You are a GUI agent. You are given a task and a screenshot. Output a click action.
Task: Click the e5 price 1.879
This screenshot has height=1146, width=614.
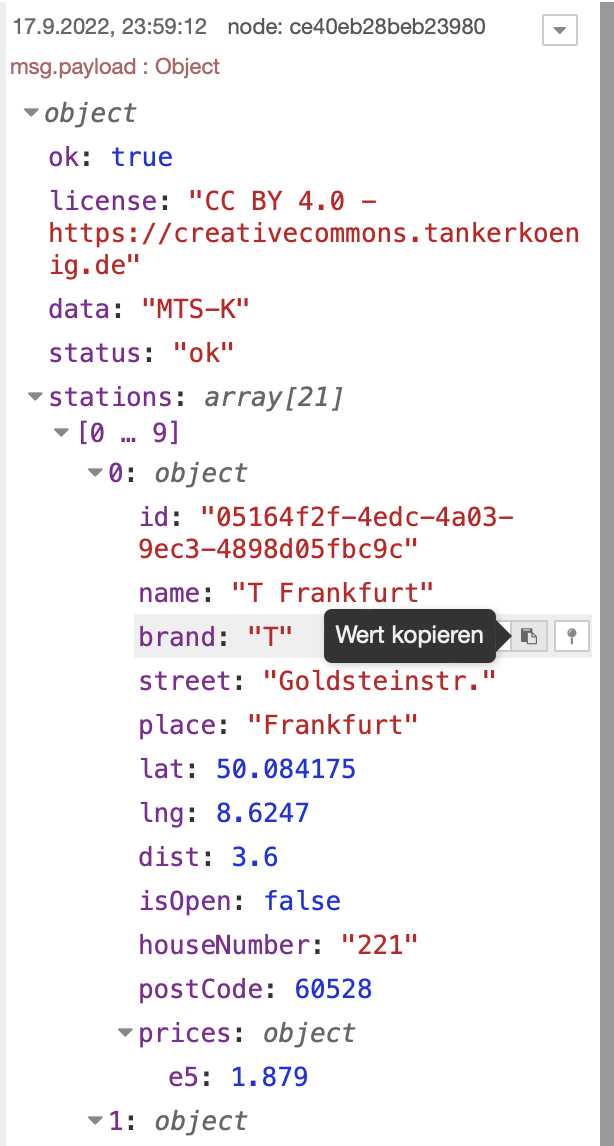(269, 1077)
